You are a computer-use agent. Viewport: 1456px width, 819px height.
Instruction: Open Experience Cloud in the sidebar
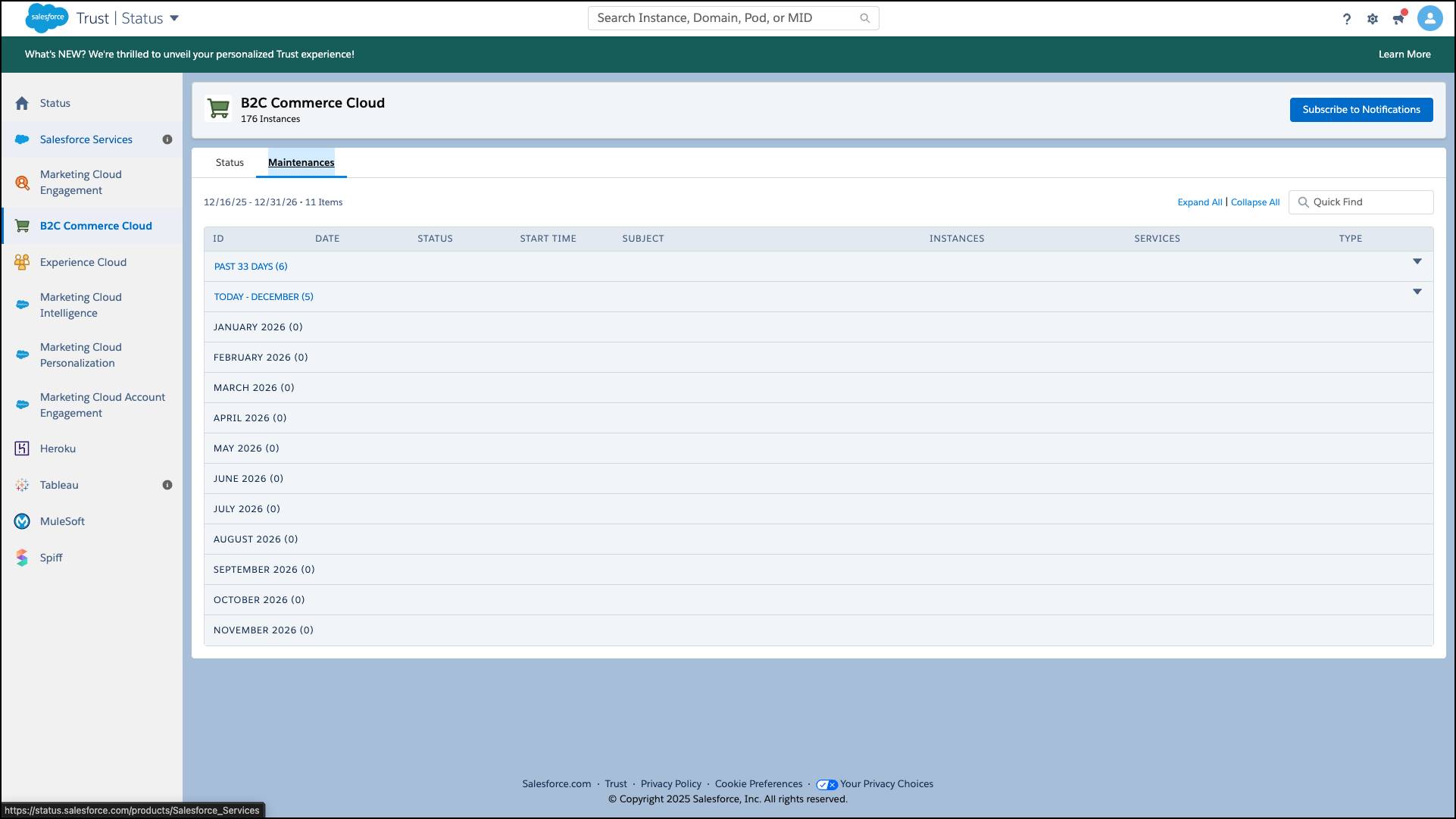pyautogui.click(x=83, y=262)
